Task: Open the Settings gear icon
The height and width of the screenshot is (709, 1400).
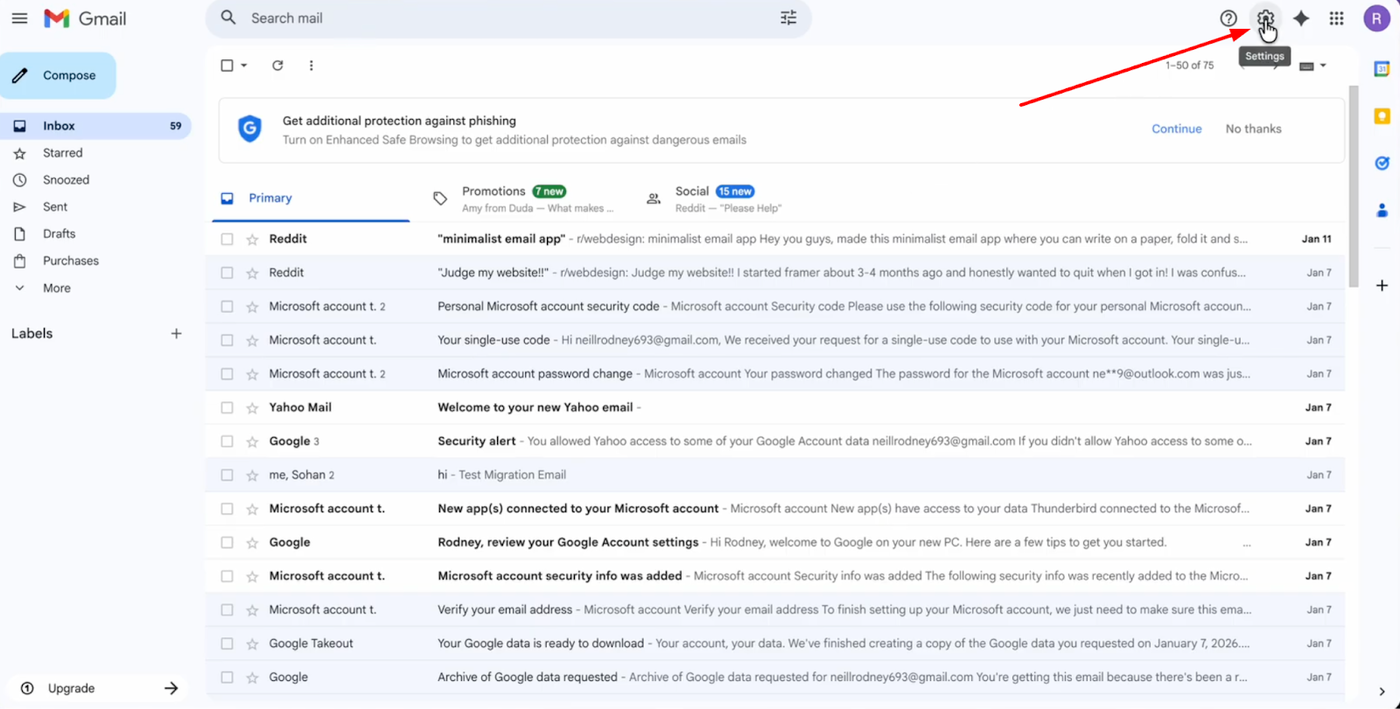Action: tap(1265, 18)
